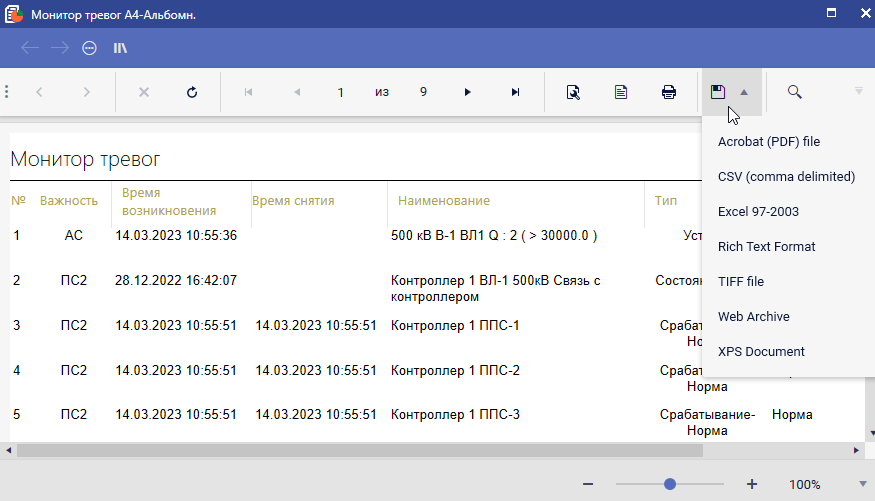Open the search magnifier icon
875x501 pixels.
point(795,92)
